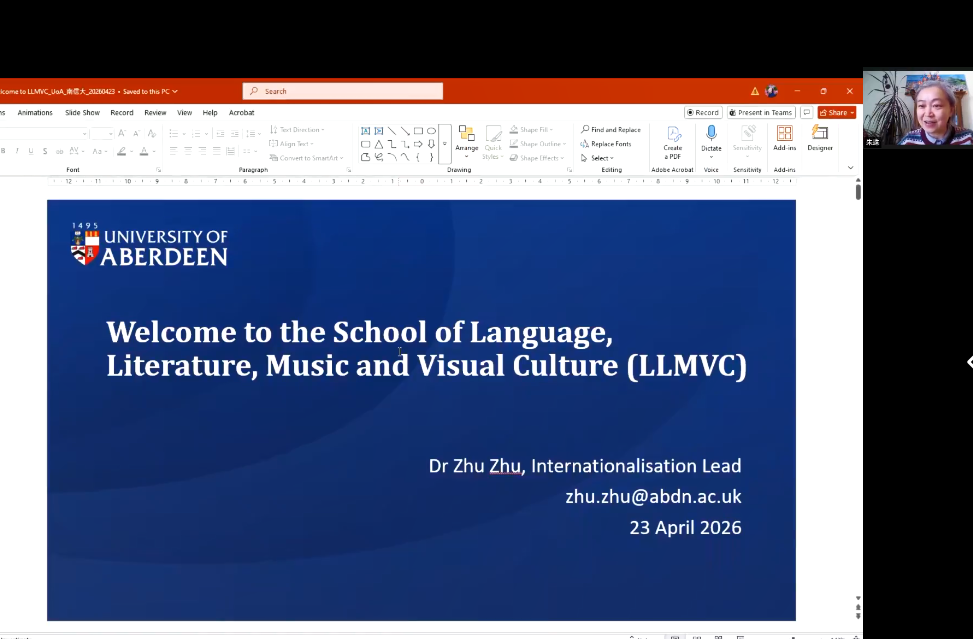
Task: Click the Record button at top right
Action: 703,113
